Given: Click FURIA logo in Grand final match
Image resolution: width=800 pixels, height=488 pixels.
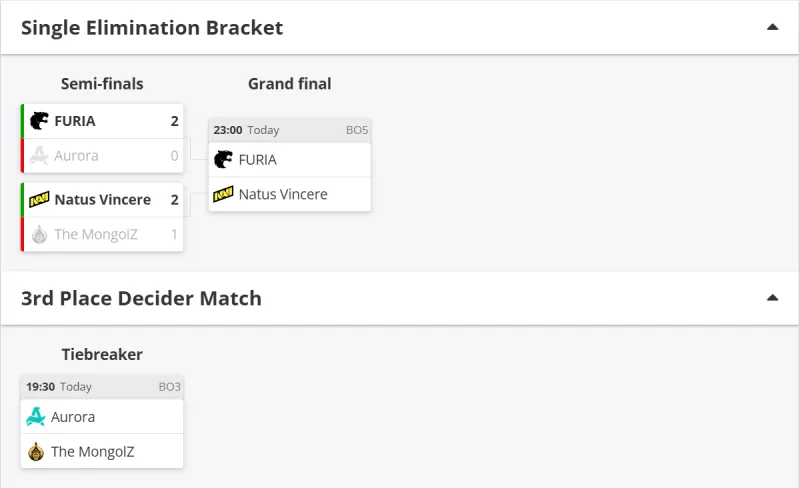Looking at the screenshot, I should (223, 160).
